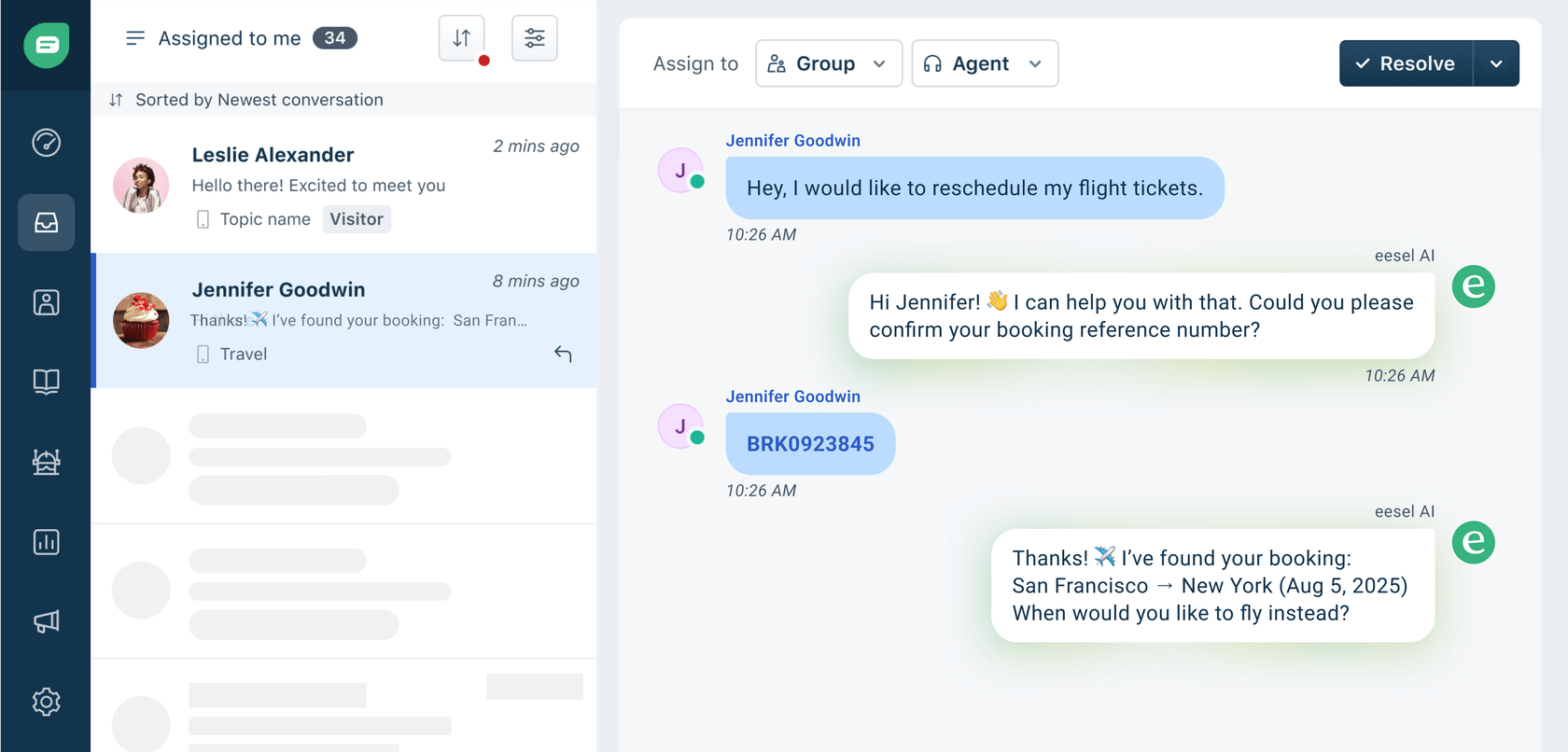1568x752 pixels.
Task: Open the conversation filters button
Action: 535,38
